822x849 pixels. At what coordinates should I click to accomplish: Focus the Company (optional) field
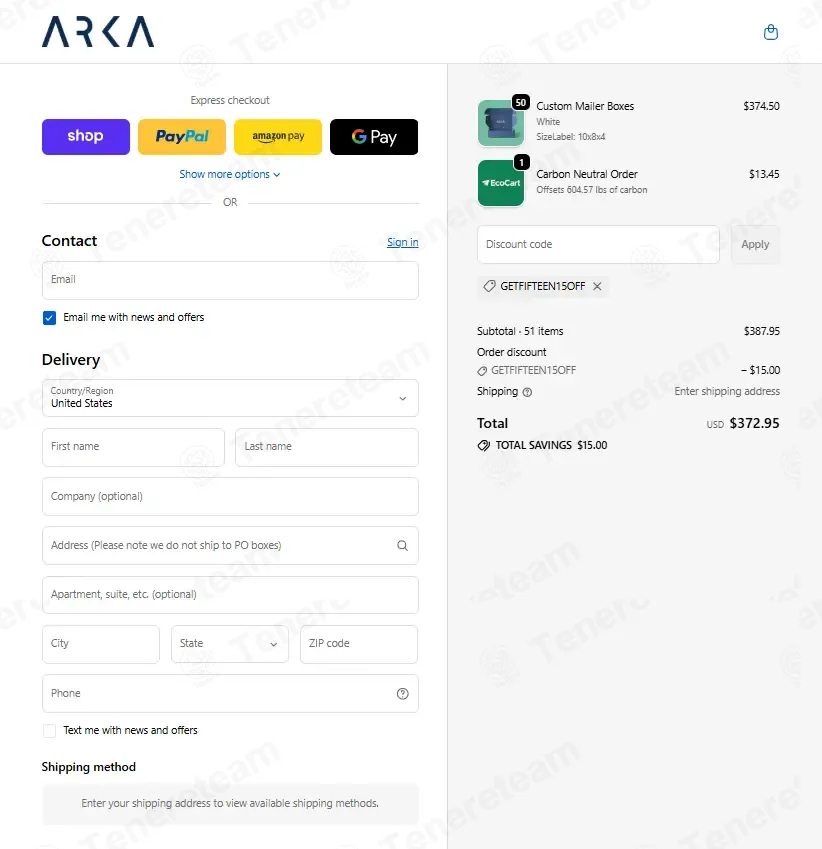230,497
